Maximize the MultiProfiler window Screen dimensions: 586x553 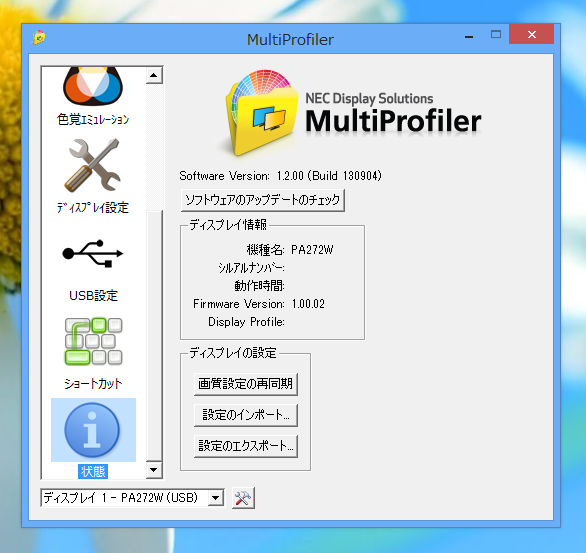pos(496,35)
